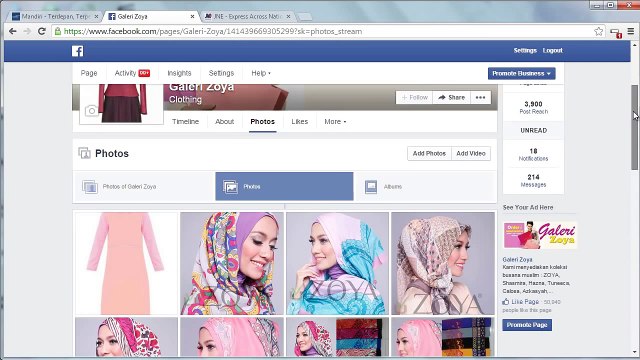
Task: Open the beige lace hijab photo
Action: tap(443, 263)
